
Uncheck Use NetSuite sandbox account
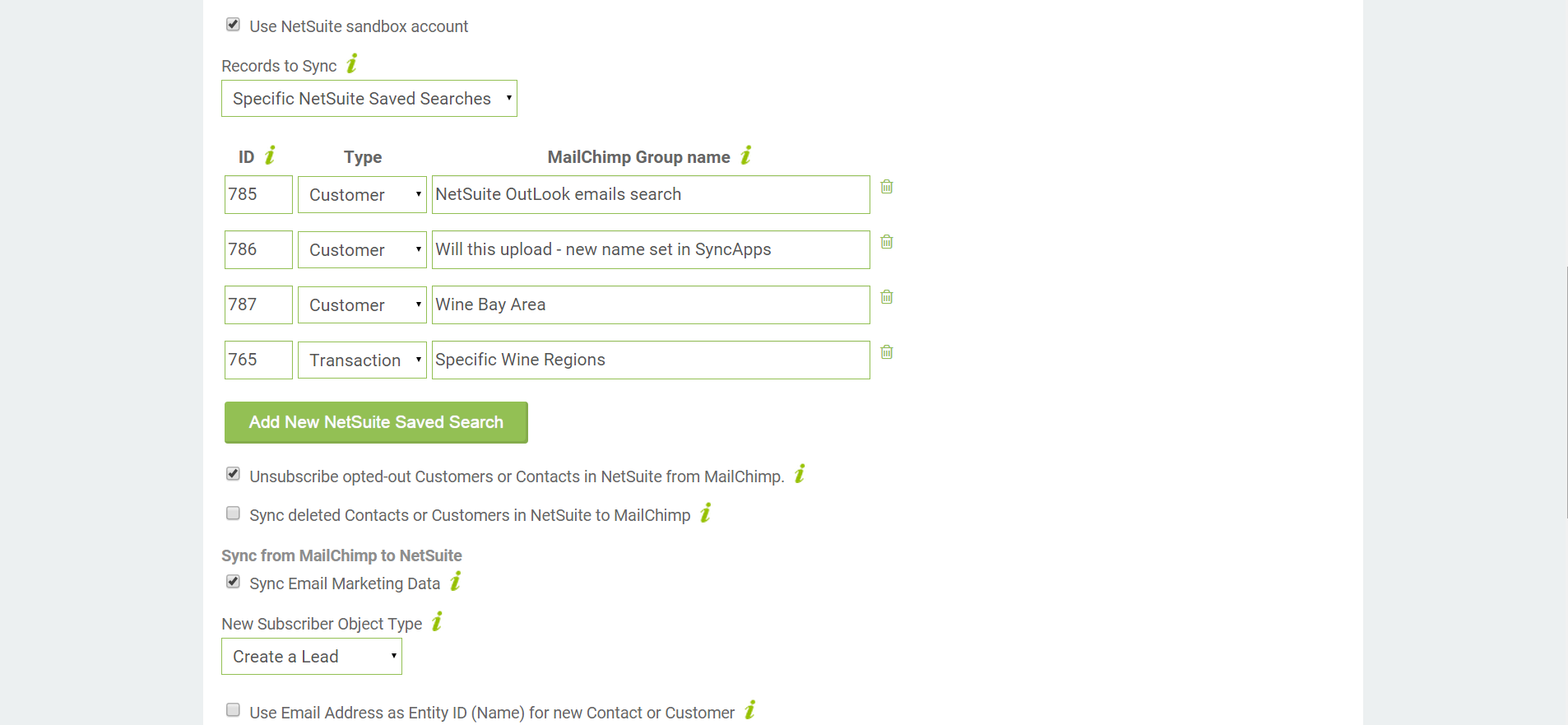[234, 25]
